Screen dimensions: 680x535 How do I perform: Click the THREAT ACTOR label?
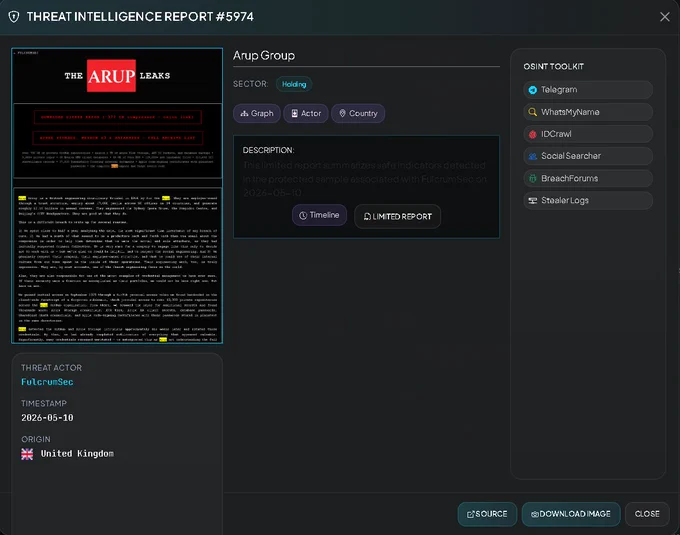coord(52,368)
